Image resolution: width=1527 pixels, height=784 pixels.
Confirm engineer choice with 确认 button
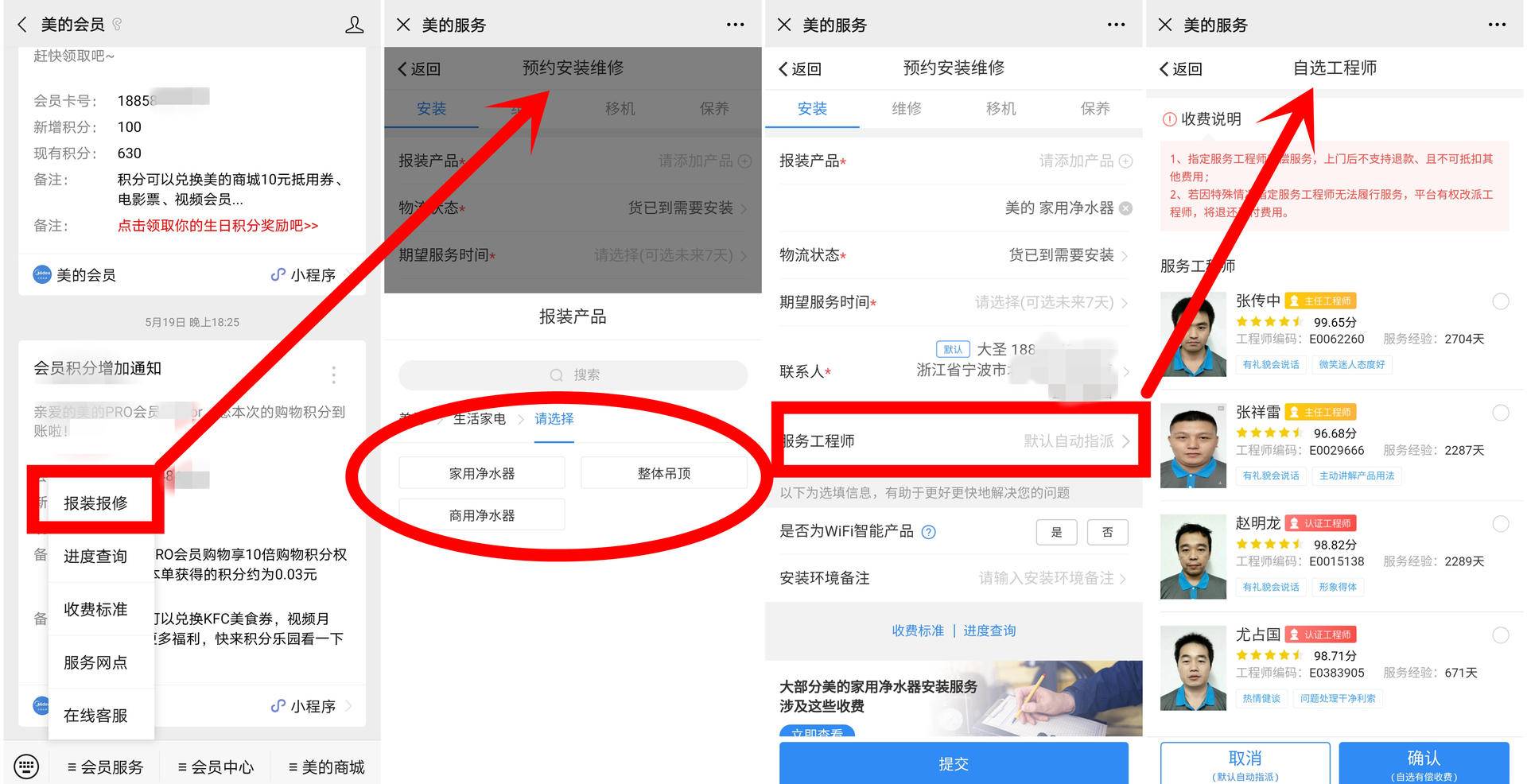(x=1423, y=761)
